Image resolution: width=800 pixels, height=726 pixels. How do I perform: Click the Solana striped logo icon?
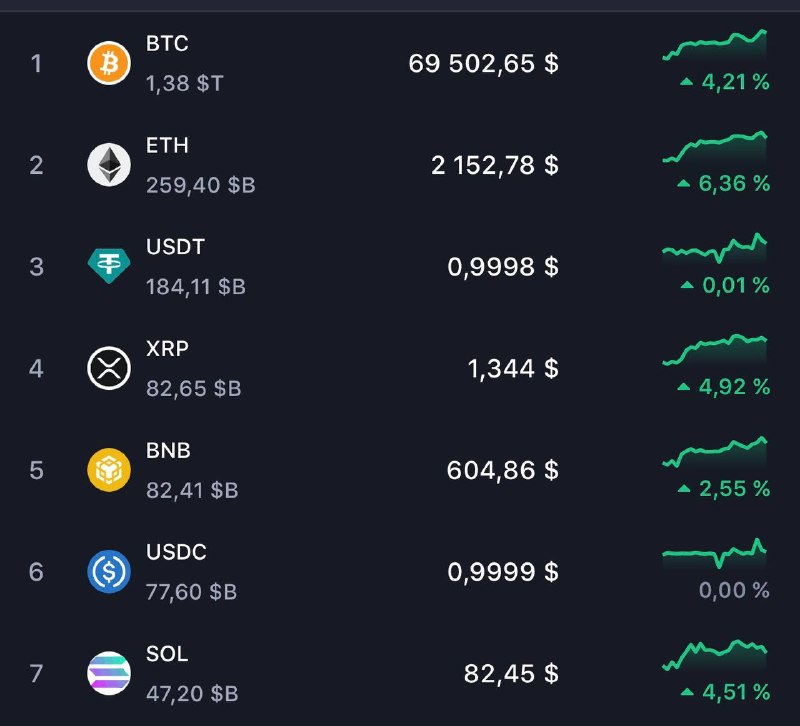(x=109, y=673)
